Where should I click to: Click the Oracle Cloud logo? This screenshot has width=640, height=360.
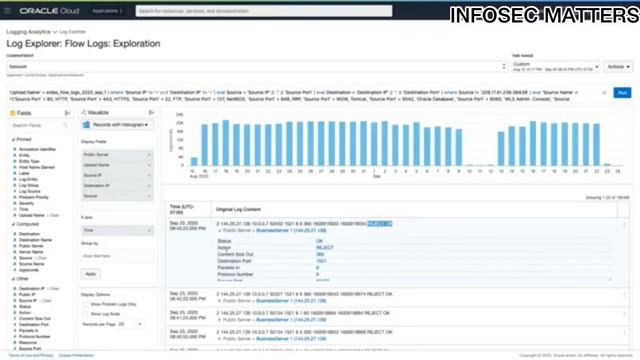click(x=49, y=11)
